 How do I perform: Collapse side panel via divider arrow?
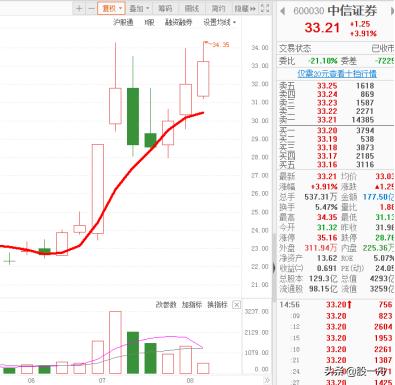coord(274,268)
